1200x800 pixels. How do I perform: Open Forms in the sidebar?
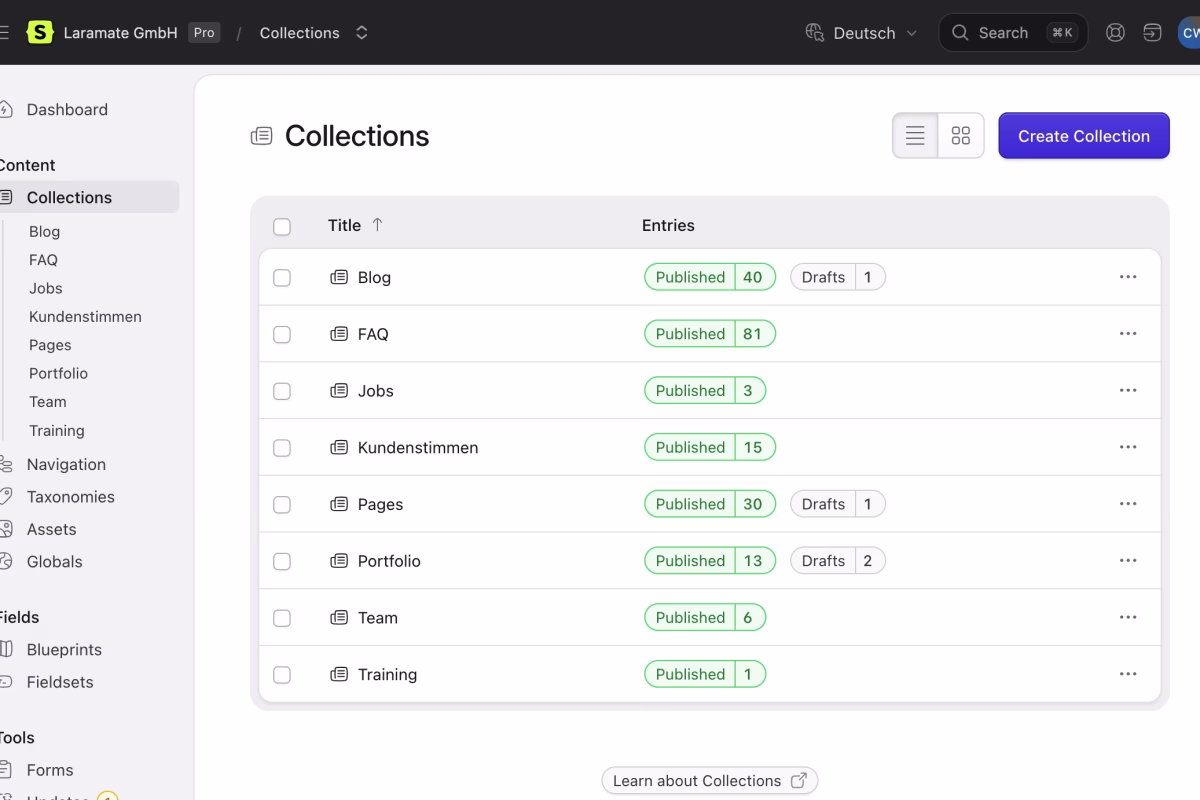click(50, 770)
